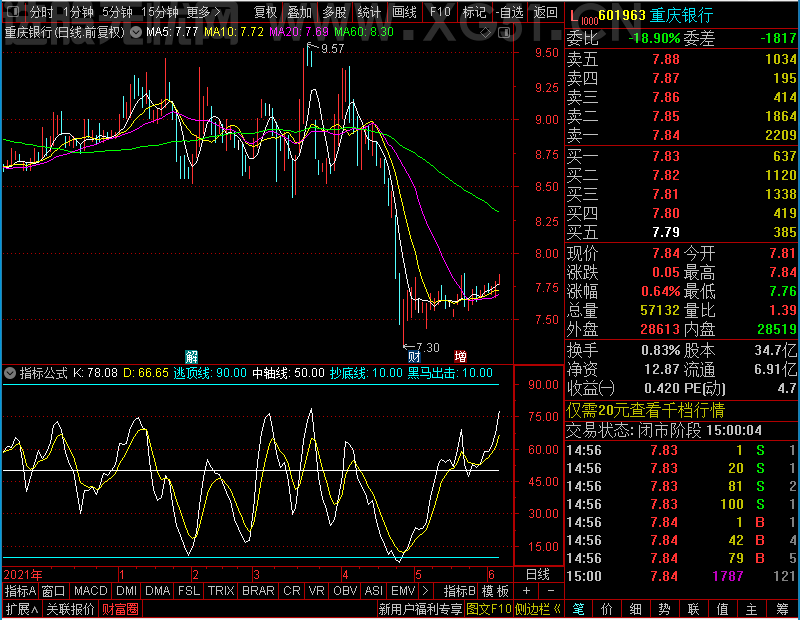Screen dimensions: 800x620
Task: Select the 值 value tab
Action: coord(722,609)
